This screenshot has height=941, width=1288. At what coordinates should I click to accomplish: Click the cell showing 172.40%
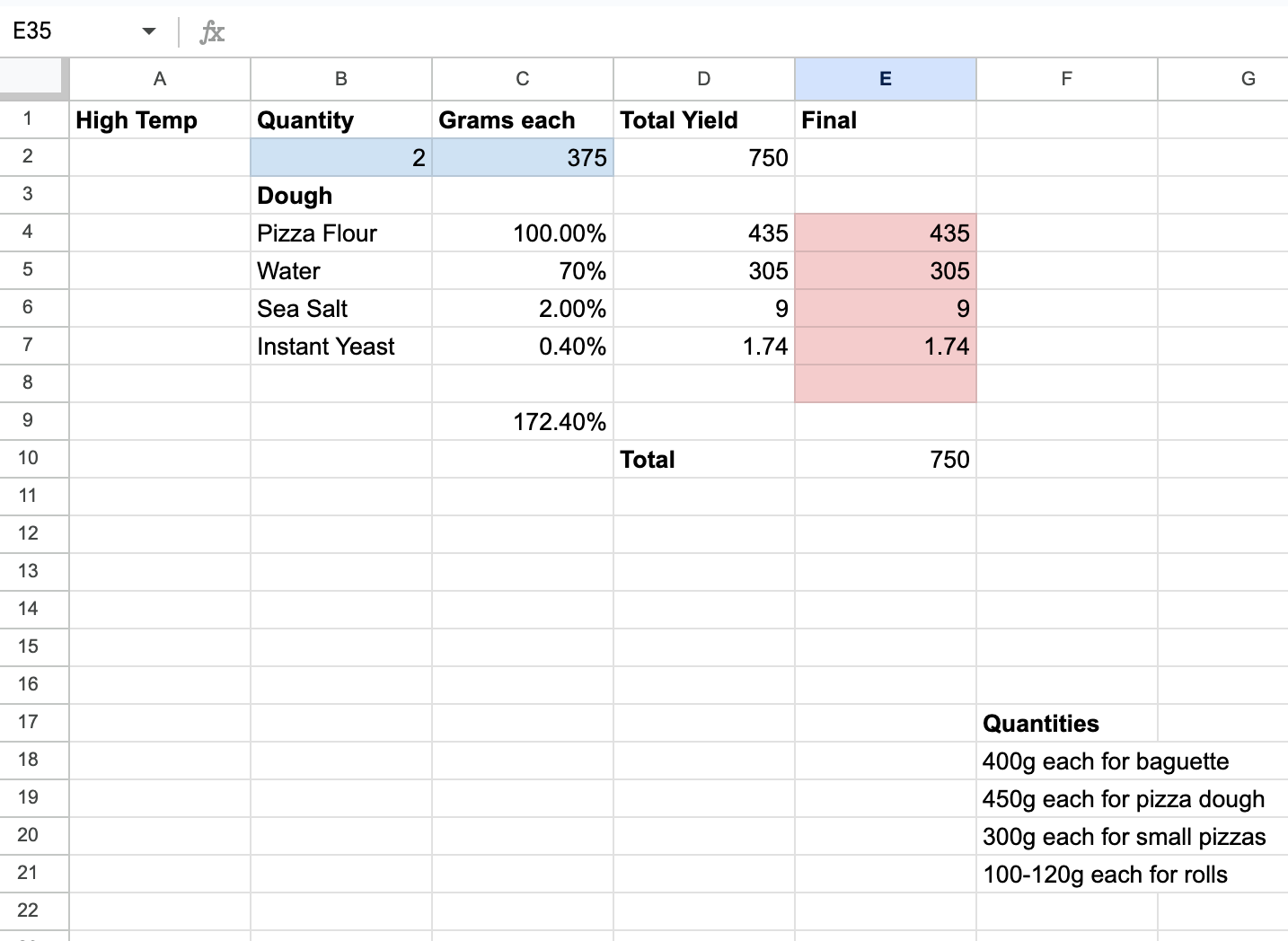coord(522,421)
